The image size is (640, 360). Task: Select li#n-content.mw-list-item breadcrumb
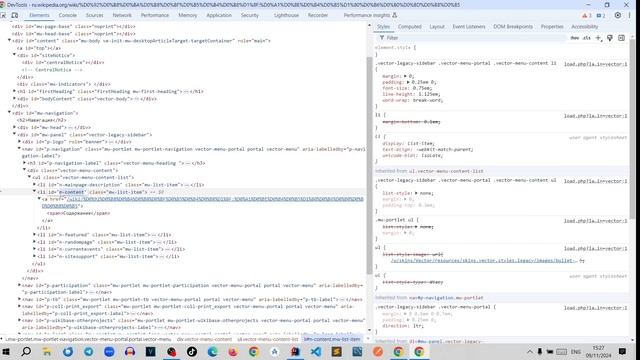[x=332, y=339]
